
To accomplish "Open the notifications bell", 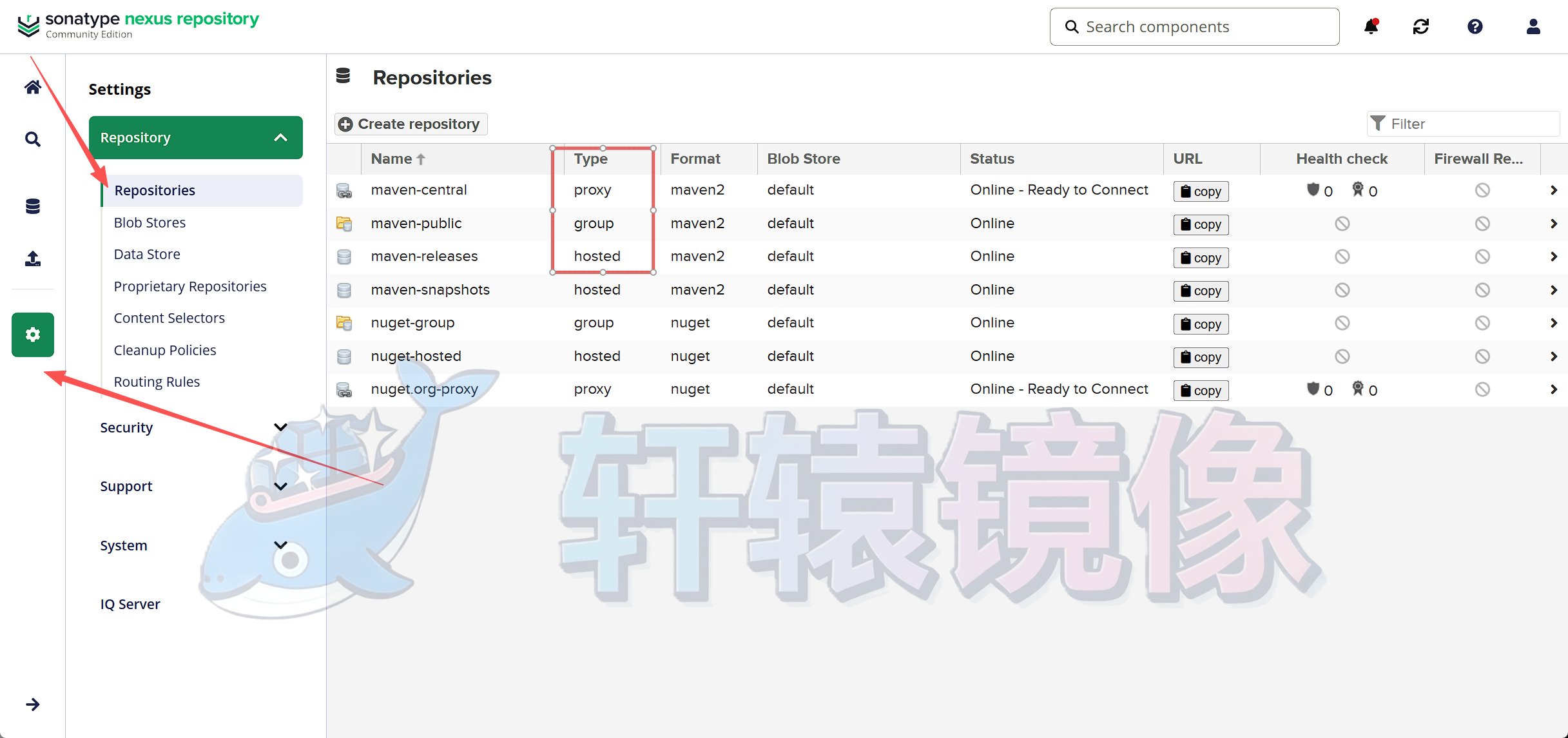I will (x=1370, y=26).
